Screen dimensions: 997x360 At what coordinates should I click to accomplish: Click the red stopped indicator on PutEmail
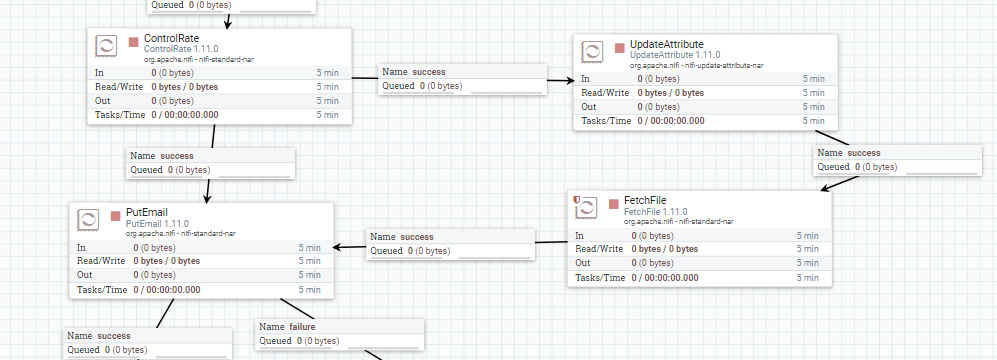pos(115,216)
